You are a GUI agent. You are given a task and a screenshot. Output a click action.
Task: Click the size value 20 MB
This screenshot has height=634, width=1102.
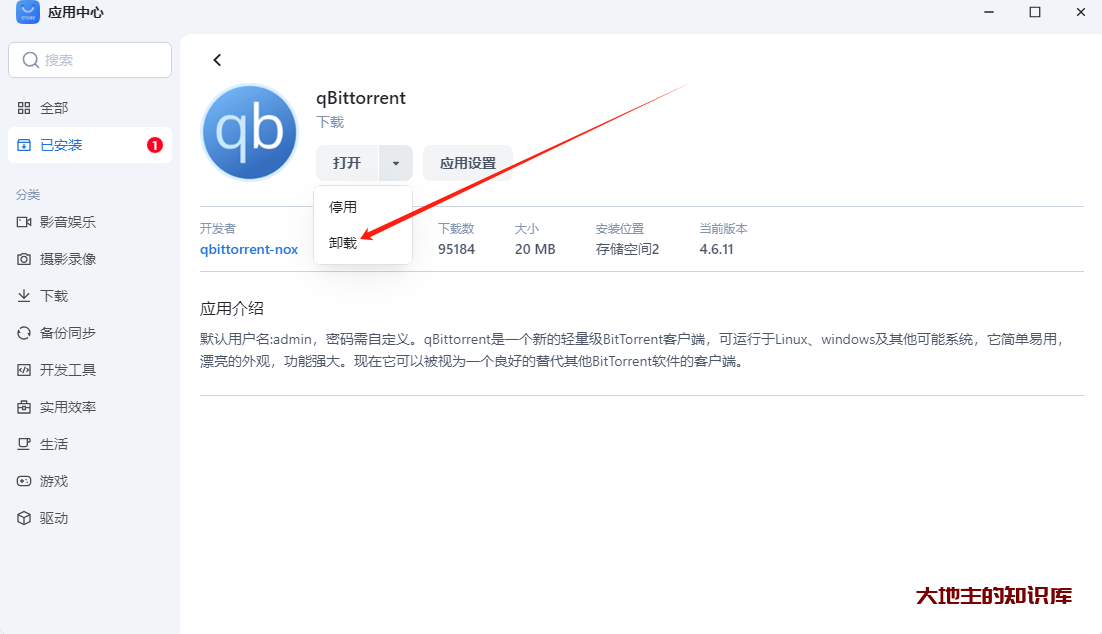tap(535, 250)
